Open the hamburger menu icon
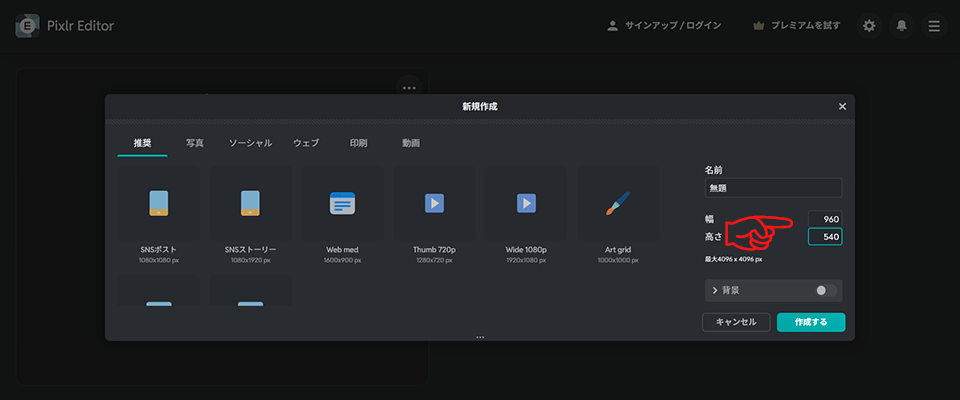The width and height of the screenshot is (960, 400). (934, 26)
